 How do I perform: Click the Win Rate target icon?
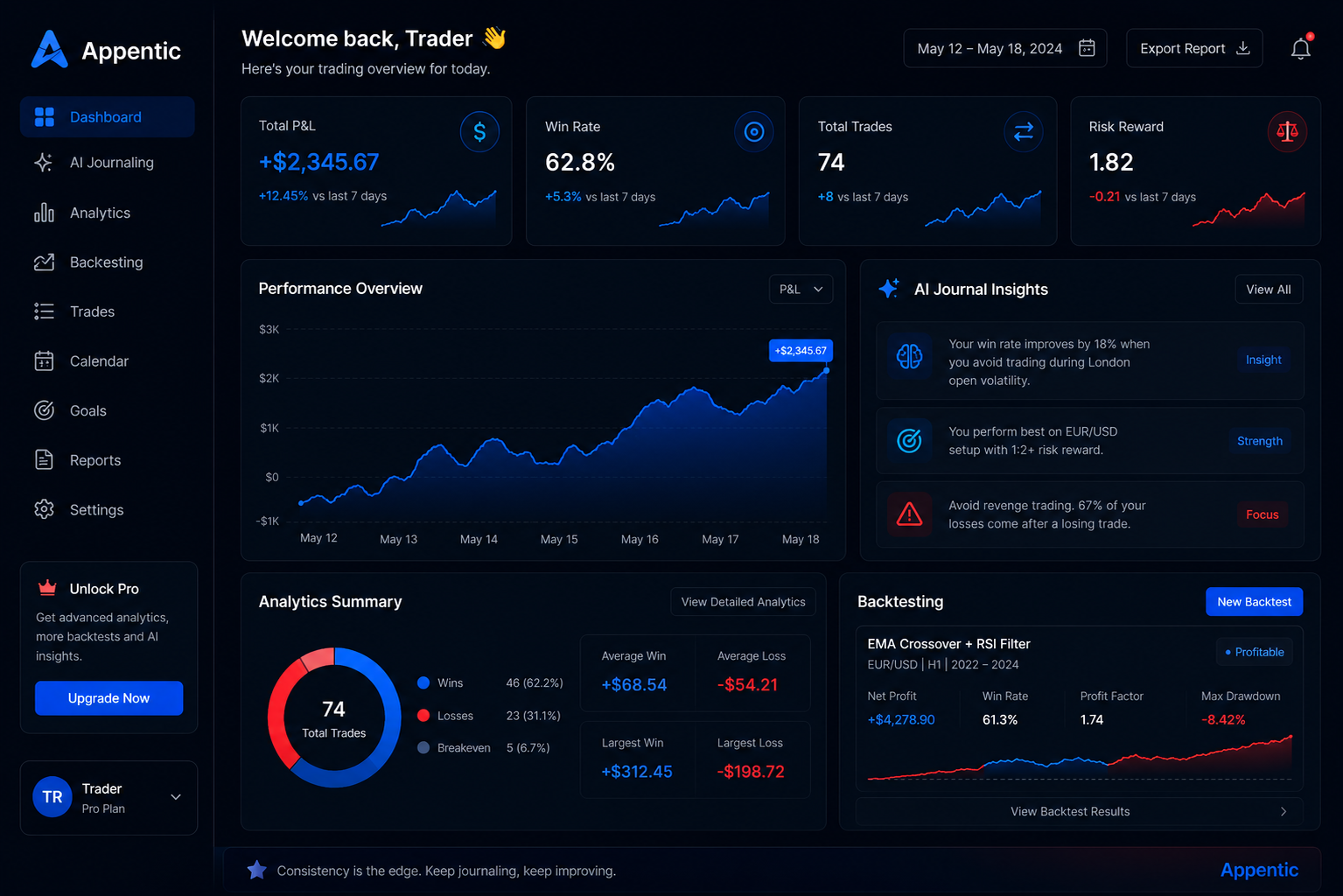pos(753,132)
